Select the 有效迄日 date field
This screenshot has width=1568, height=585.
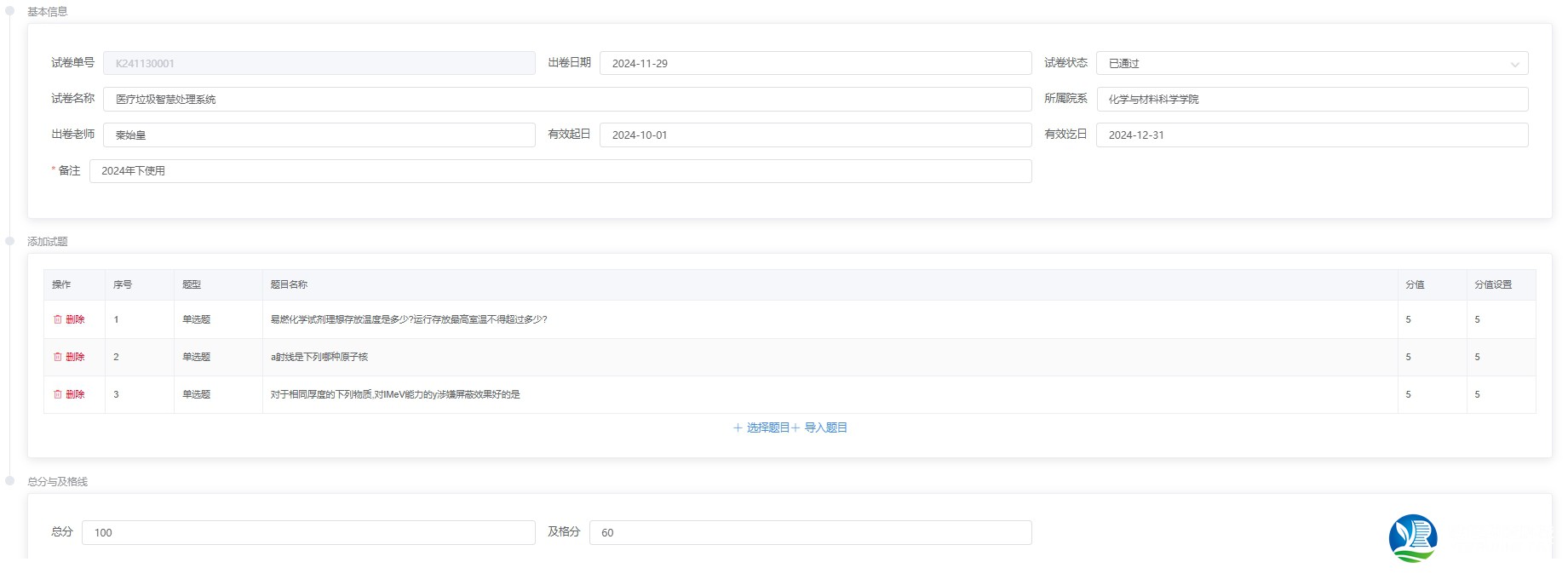(1311, 135)
